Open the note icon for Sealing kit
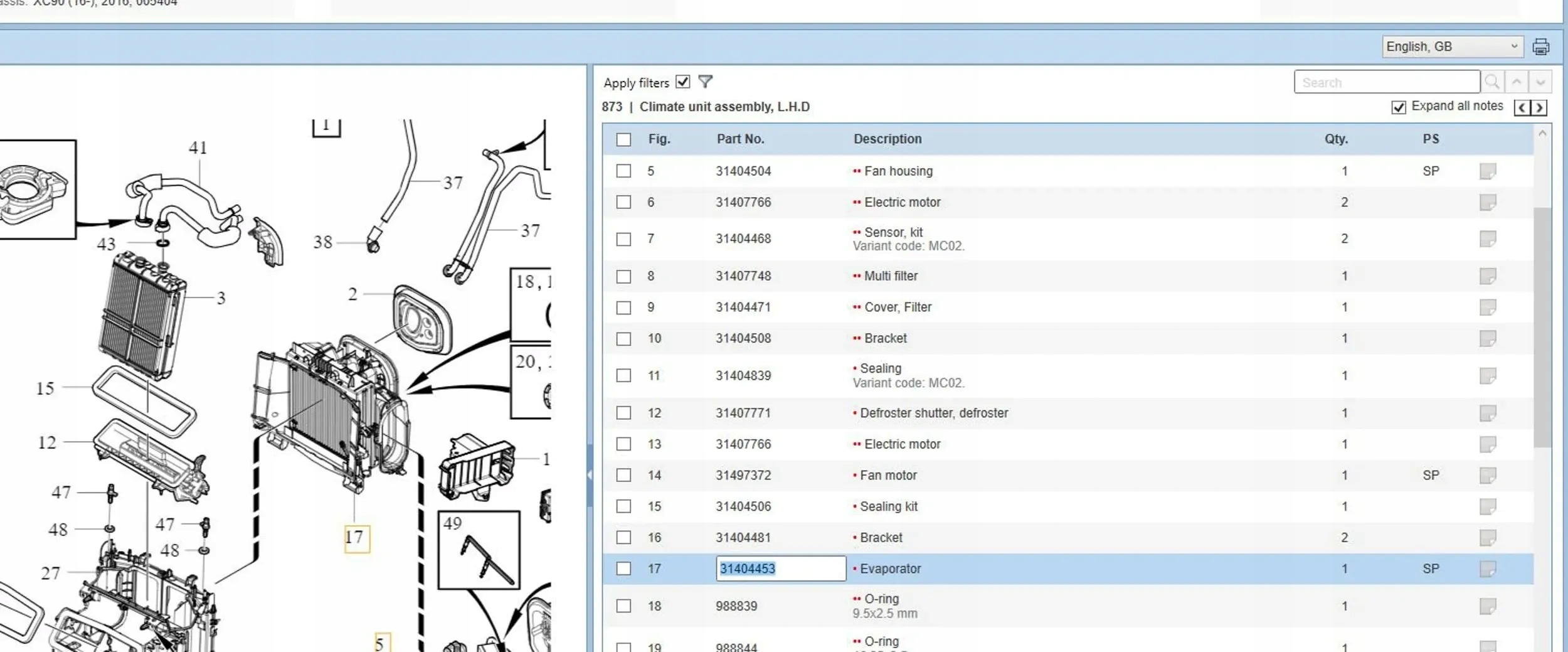 click(1488, 506)
